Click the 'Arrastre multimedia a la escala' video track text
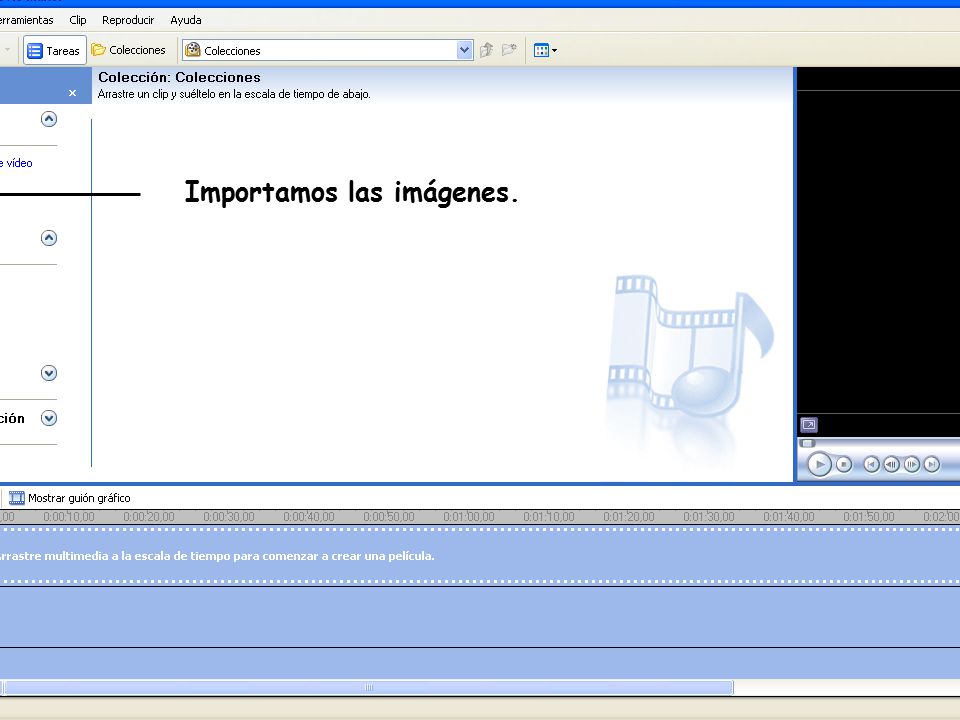Image resolution: width=960 pixels, height=720 pixels. point(216,556)
